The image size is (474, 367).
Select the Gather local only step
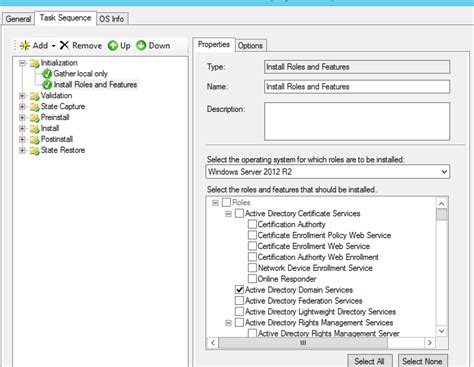[80, 74]
